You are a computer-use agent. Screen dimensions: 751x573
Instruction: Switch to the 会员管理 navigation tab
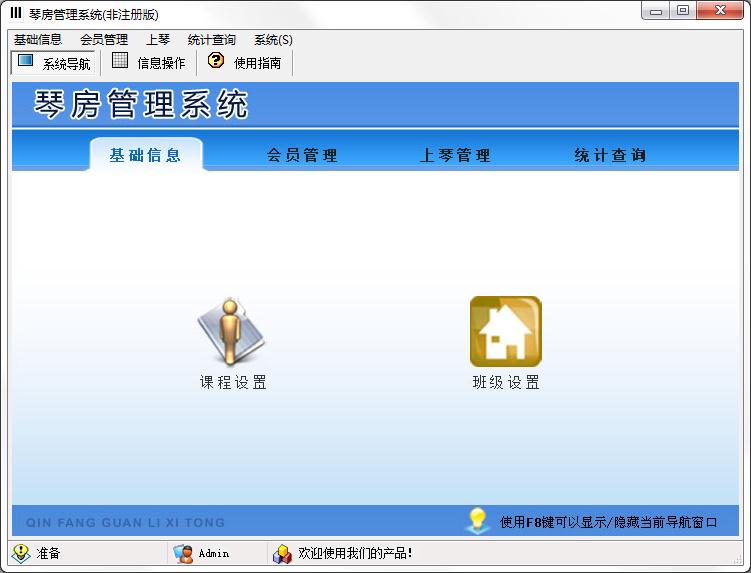302,155
